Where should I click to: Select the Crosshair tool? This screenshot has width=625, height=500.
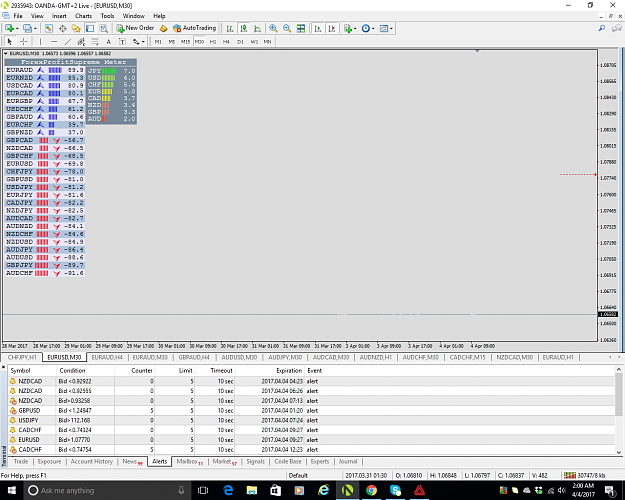(24, 41)
